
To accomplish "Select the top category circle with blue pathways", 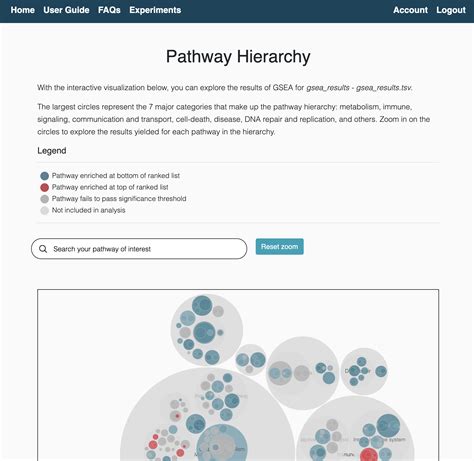I will 207,330.
